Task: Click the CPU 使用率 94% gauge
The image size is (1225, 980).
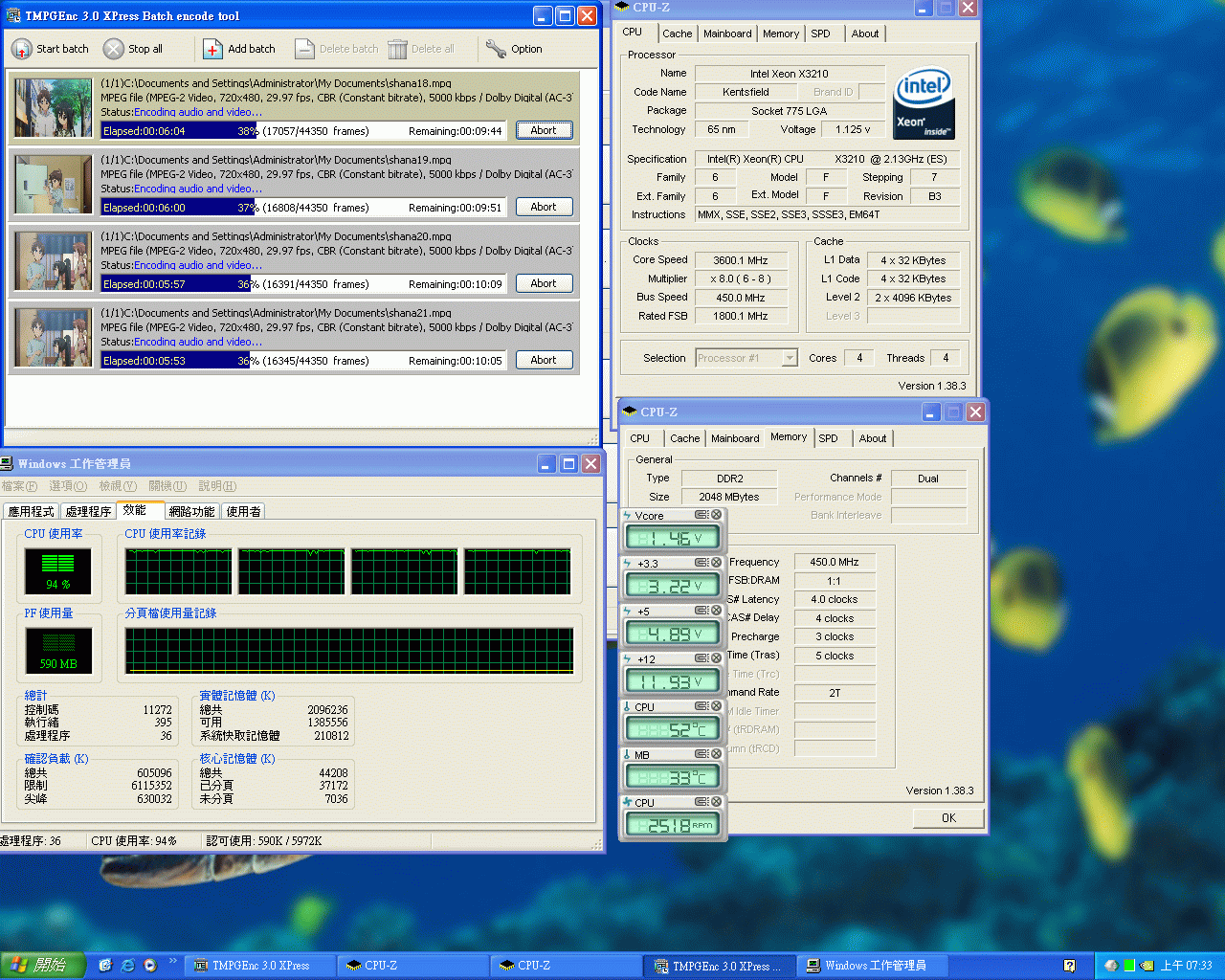Action: pos(58,571)
